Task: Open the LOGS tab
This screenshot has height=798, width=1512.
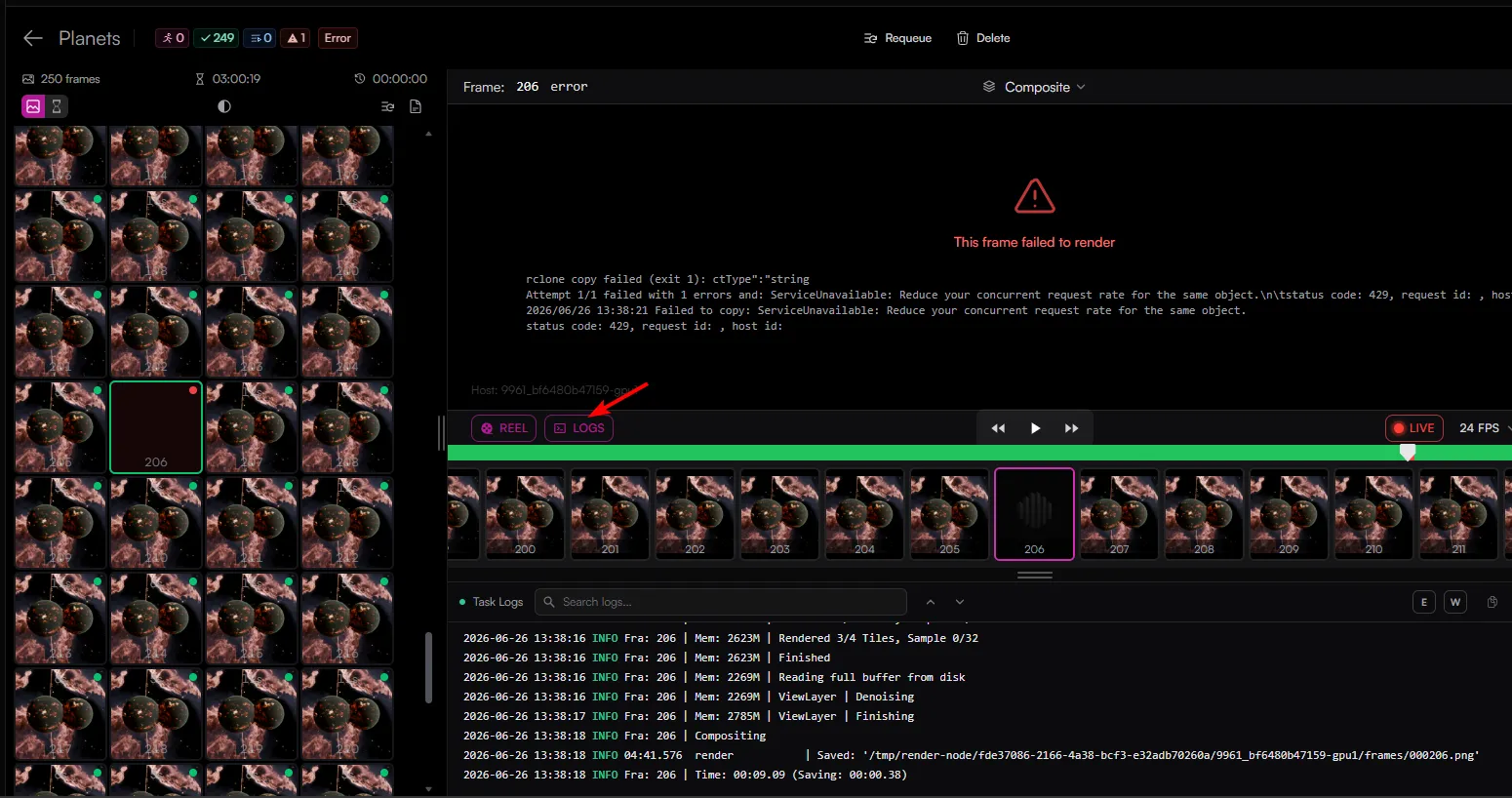Action: 578,428
